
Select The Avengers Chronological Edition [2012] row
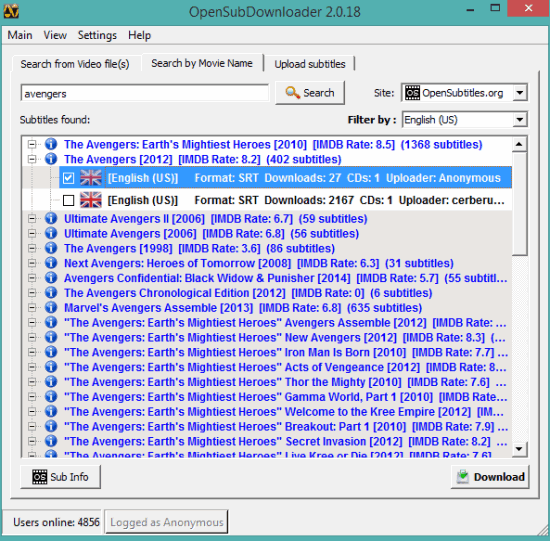[x=248, y=293]
